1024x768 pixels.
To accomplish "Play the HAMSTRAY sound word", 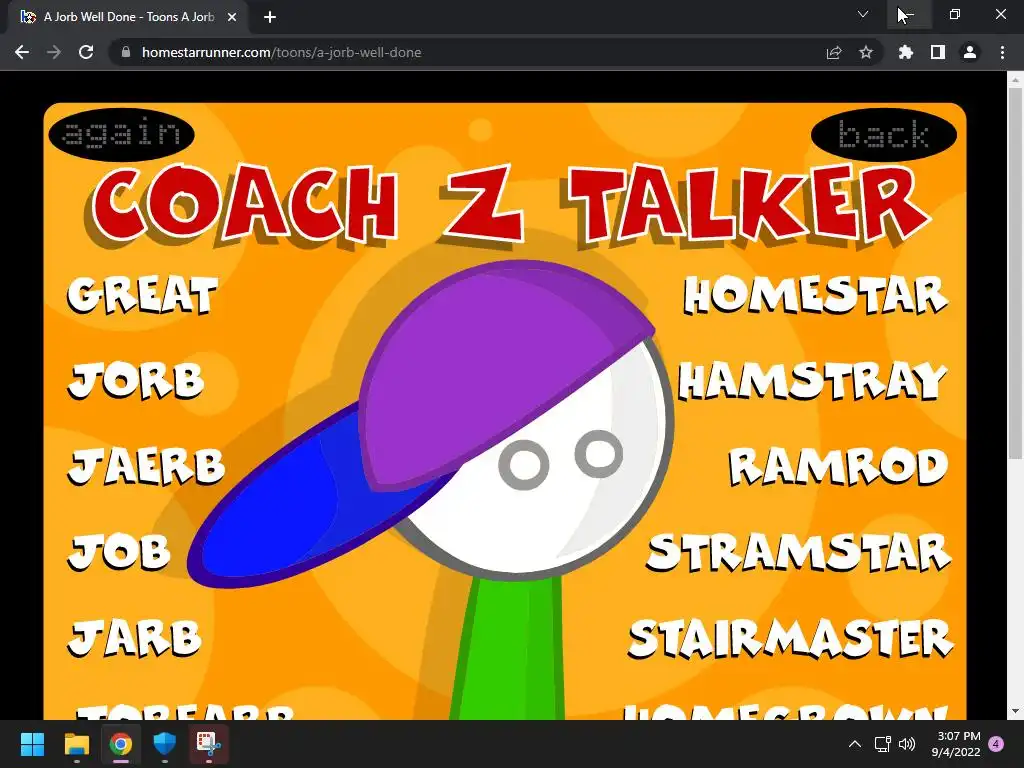I will 813,381.
